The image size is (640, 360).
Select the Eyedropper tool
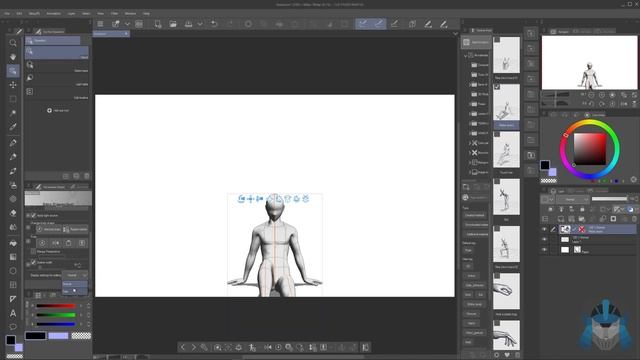[13, 127]
